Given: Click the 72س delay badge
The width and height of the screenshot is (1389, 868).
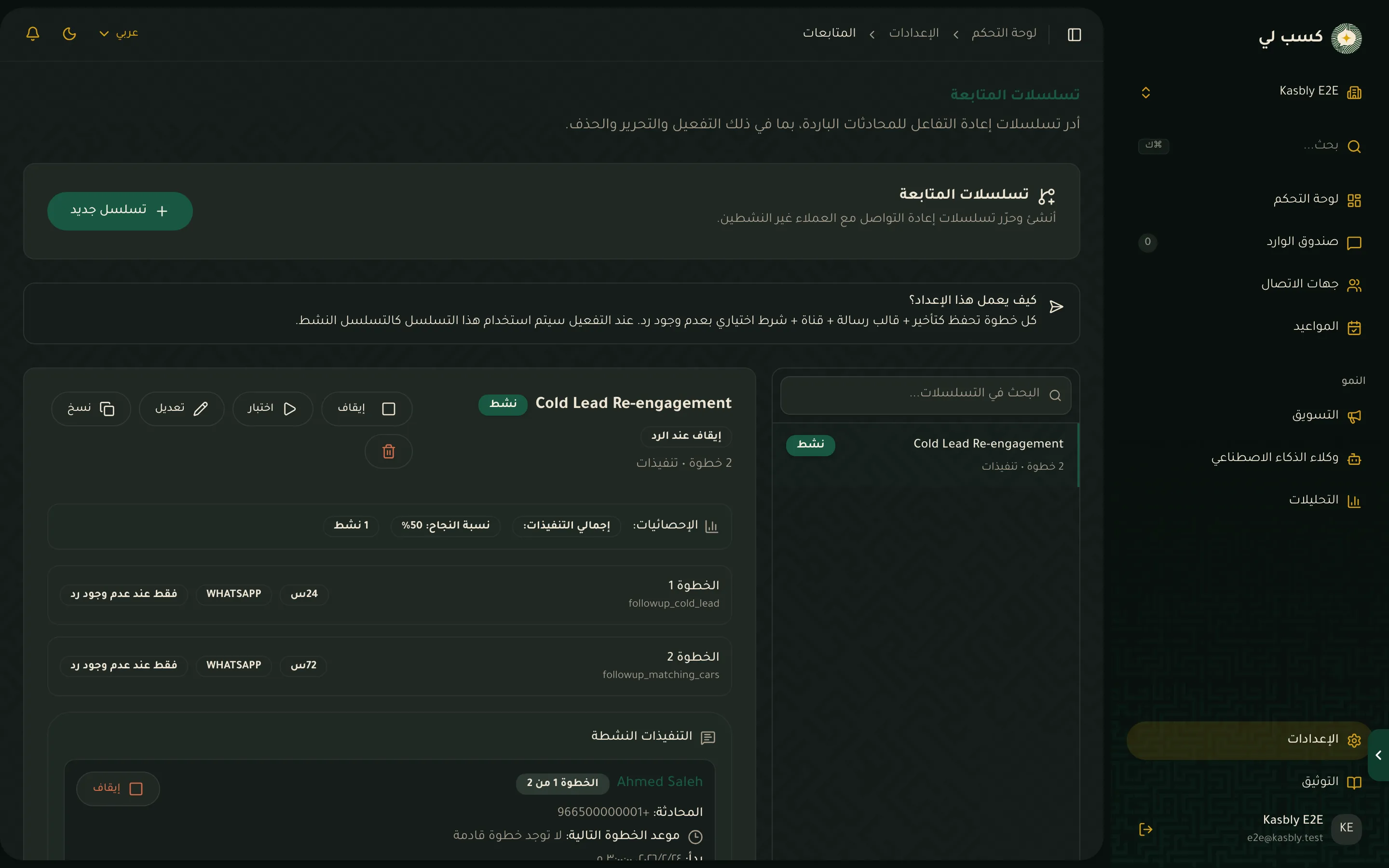Looking at the screenshot, I should (x=303, y=665).
